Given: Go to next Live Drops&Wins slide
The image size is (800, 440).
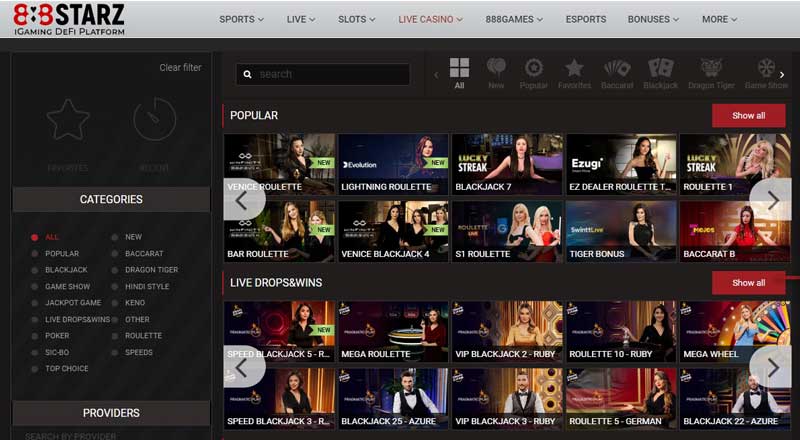Looking at the screenshot, I should [x=771, y=367].
